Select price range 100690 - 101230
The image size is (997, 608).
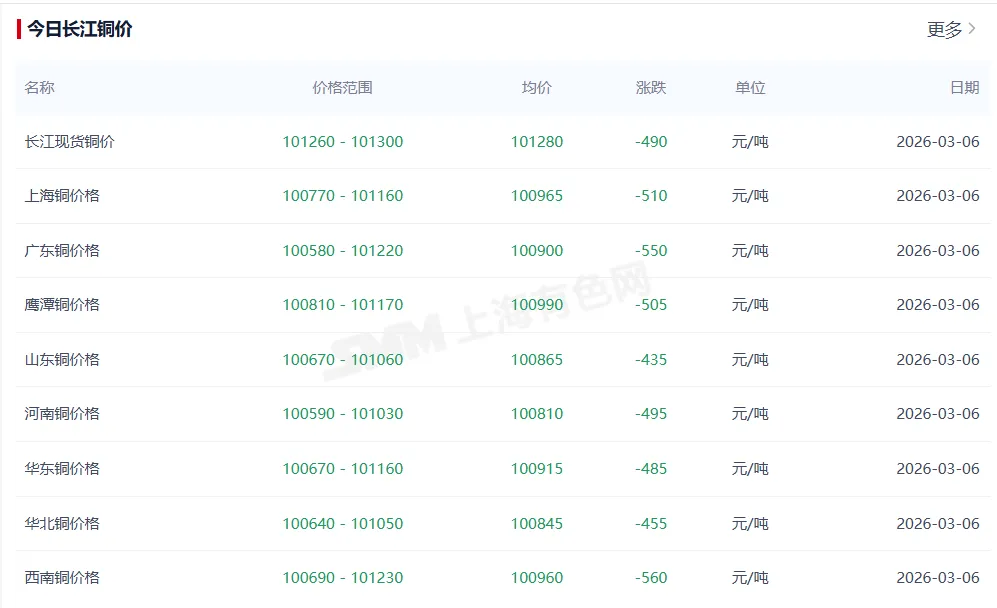click(x=343, y=577)
